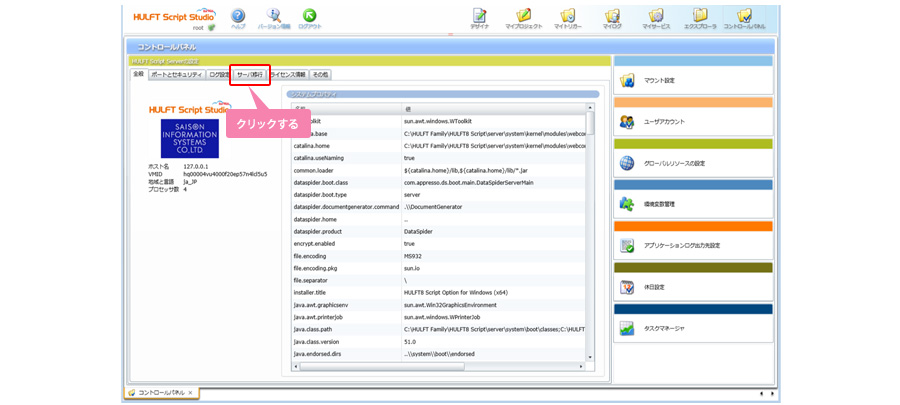The image size is (900, 405).
Task: Click the ログアウト logout icon
Action: [309, 17]
